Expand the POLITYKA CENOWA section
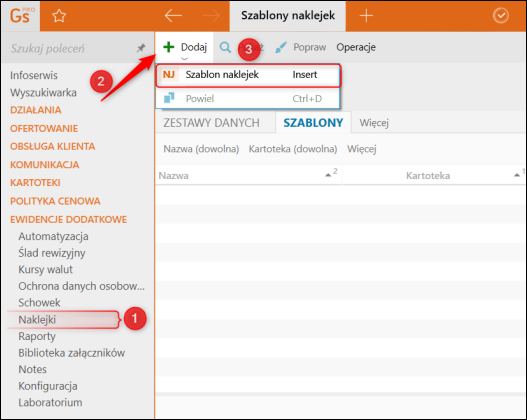 pos(55,201)
